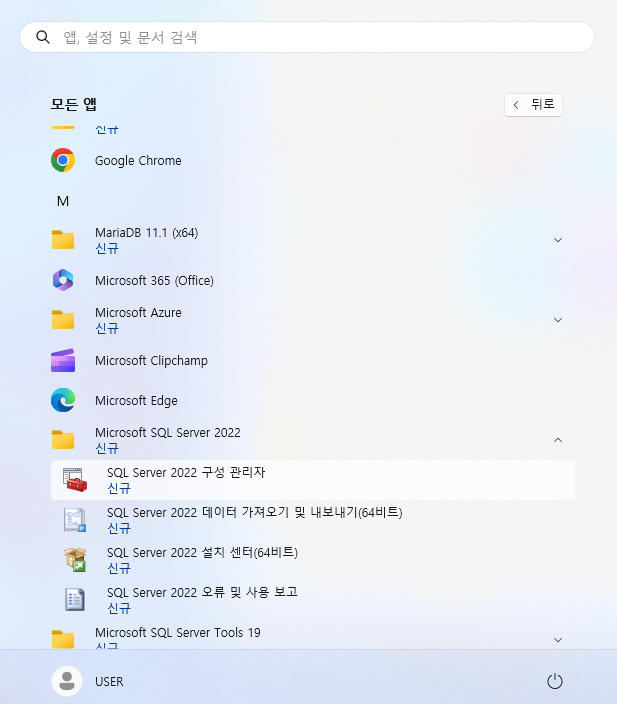Image resolution: width=617 pixels, height=704 pixels.
Task: Click Microsoft Azure label text
Action: [138, 312]
